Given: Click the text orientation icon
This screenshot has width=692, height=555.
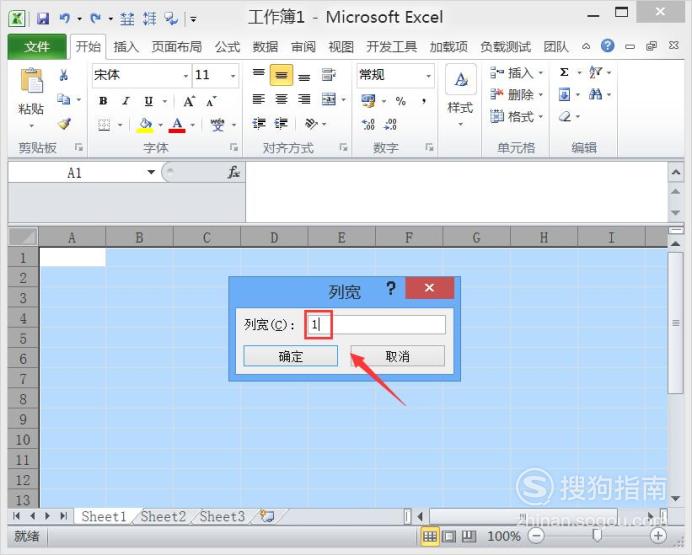Looking at the screenshot, I should (311, 124).
